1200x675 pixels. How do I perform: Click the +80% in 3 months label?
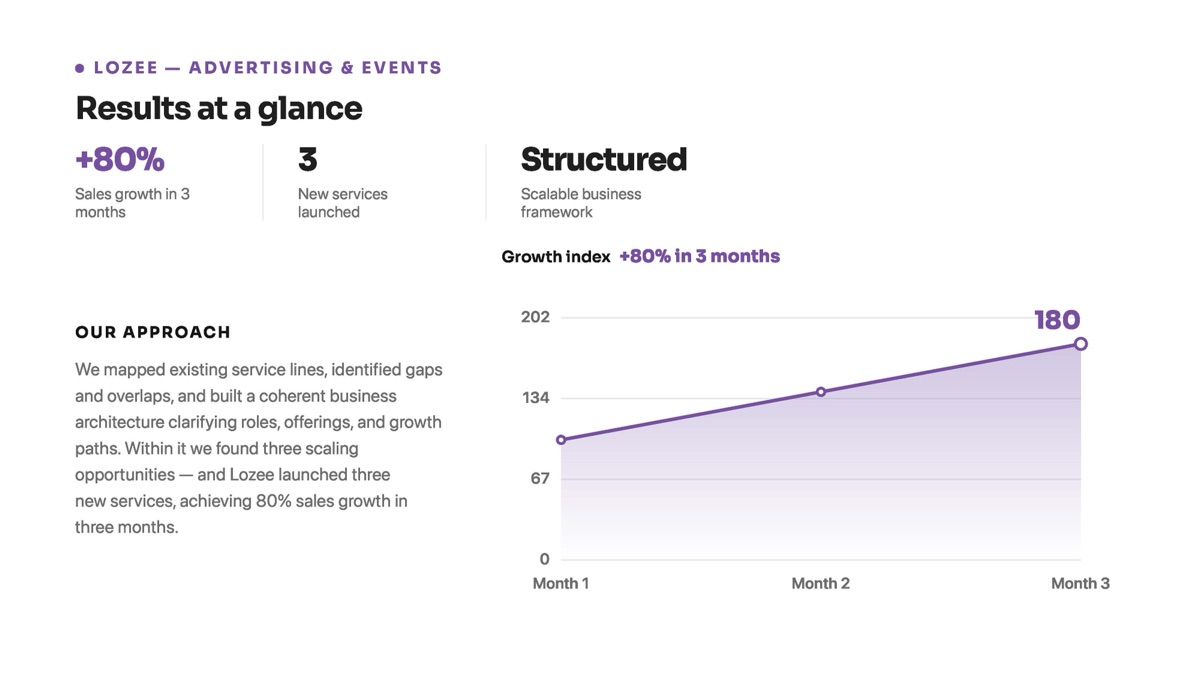click(x=699, y=256)
